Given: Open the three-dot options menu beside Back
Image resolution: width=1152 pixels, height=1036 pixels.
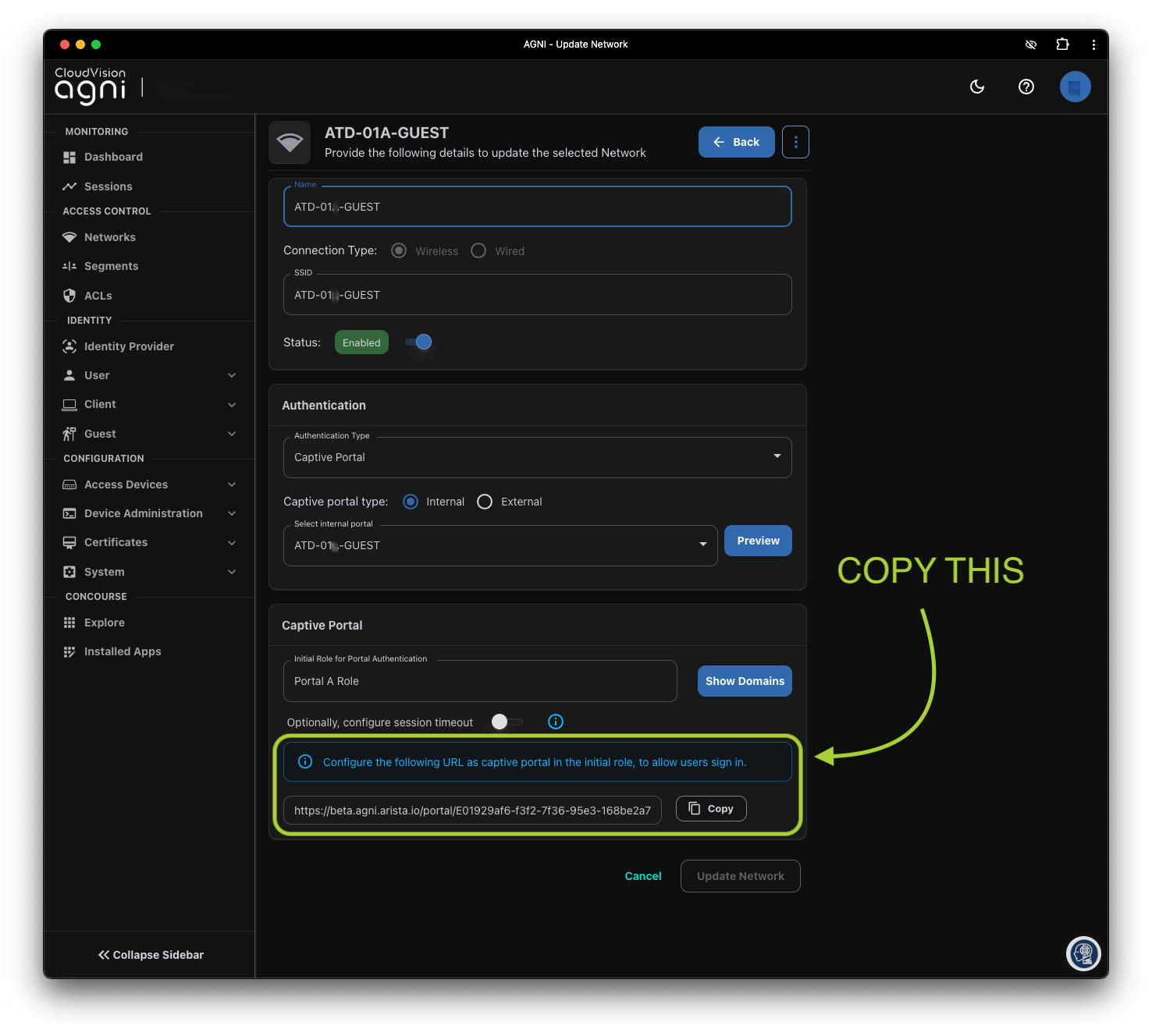Looking at the screenshot, I should pyautogui.click(x=795, y=142).
